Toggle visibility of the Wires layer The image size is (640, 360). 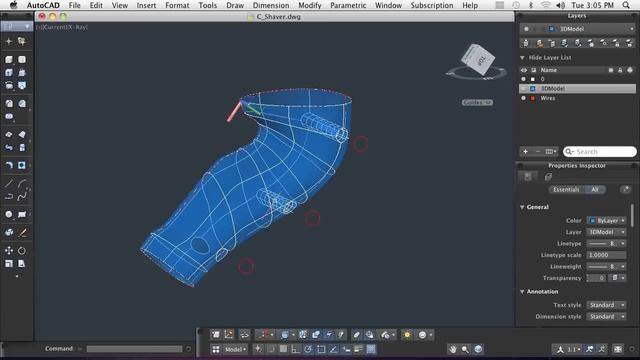pyautogui.click(x=524, y=98)
